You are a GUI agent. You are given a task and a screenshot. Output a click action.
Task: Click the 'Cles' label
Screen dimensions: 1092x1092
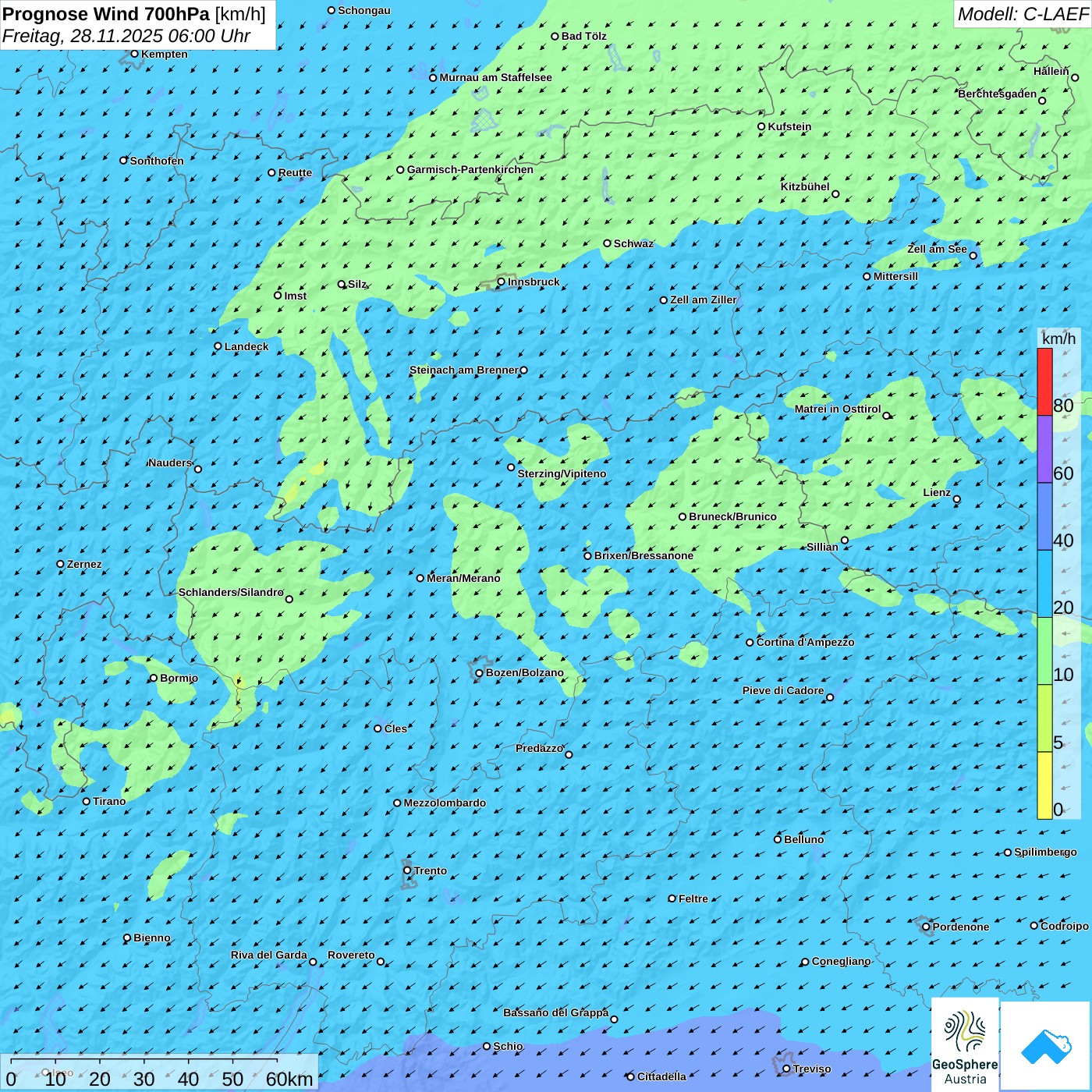pos(395,729)
